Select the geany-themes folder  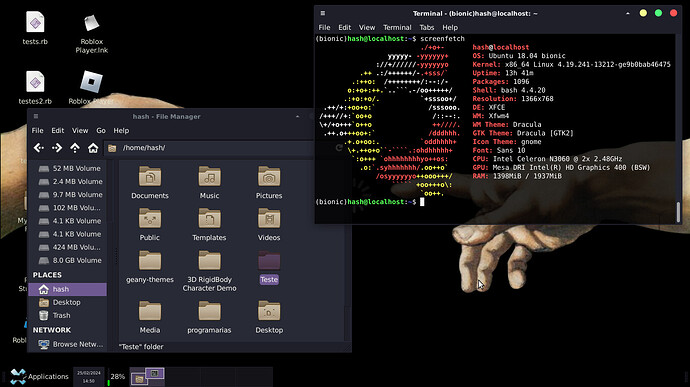click(x=150, y=267)
